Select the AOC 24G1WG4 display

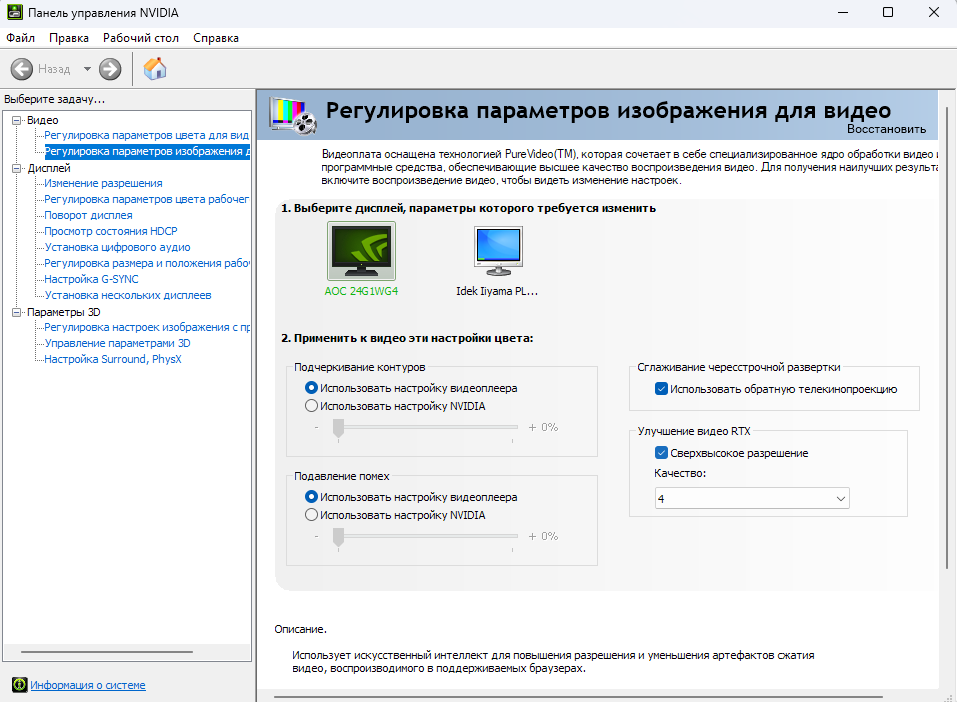tap(361, 260)
